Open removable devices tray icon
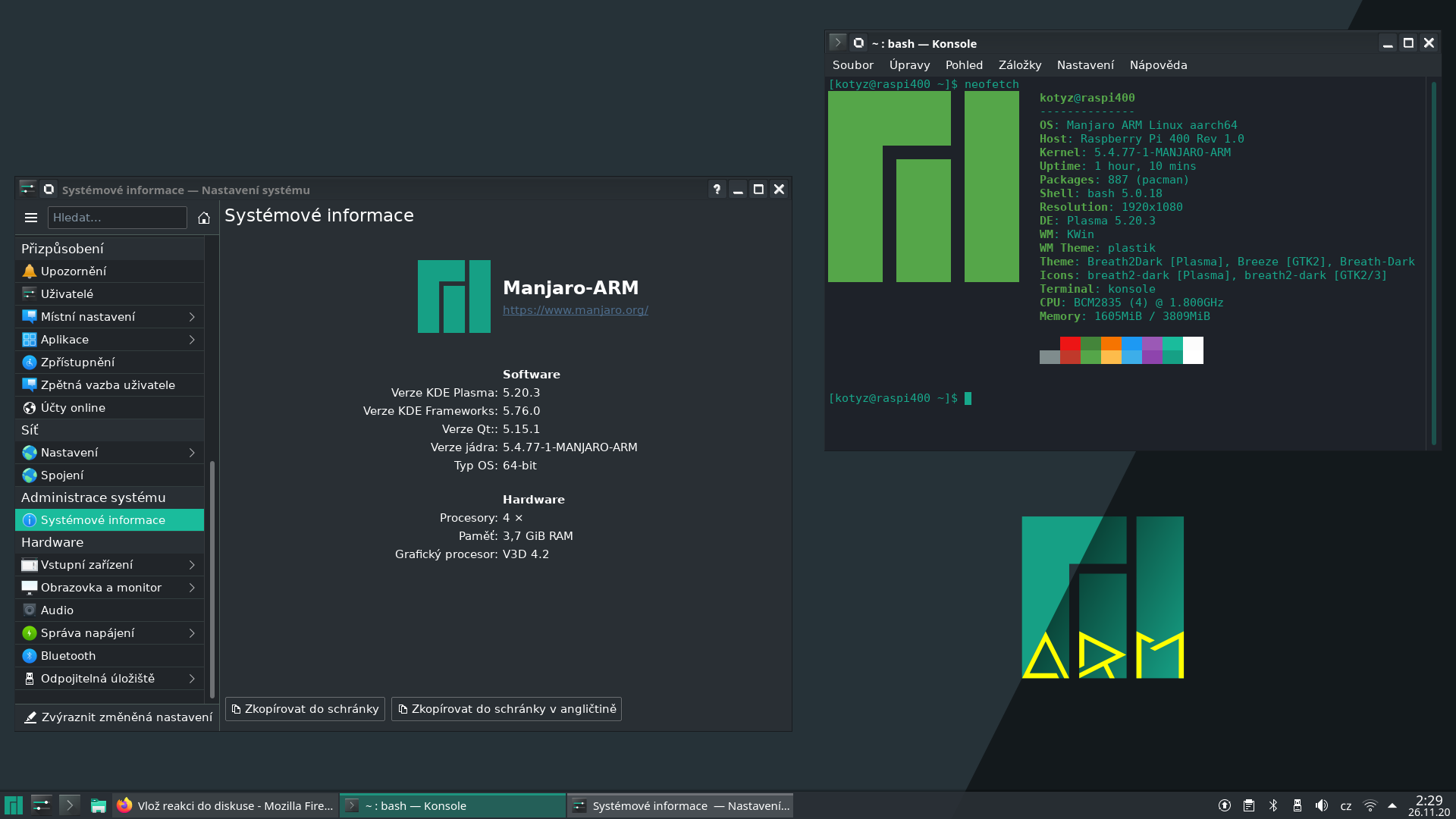 coord(1298,806)
